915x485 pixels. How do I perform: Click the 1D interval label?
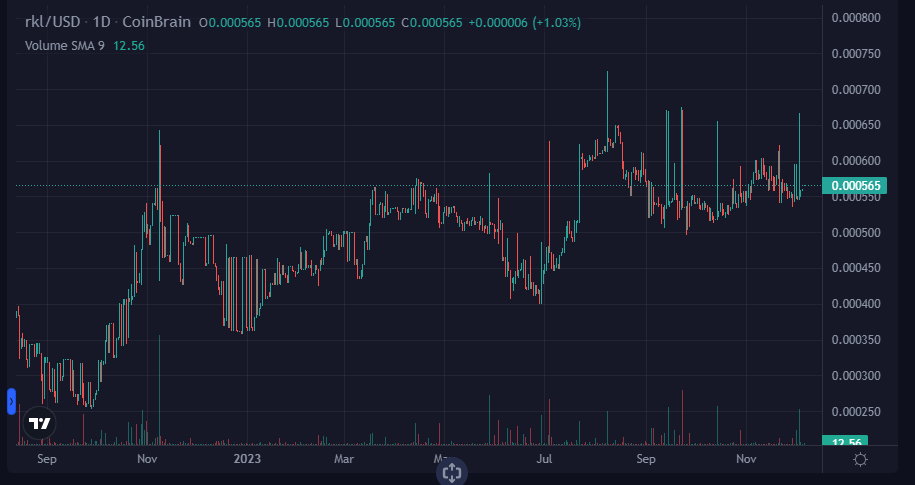pyautogui.click(x=102, y=23)
